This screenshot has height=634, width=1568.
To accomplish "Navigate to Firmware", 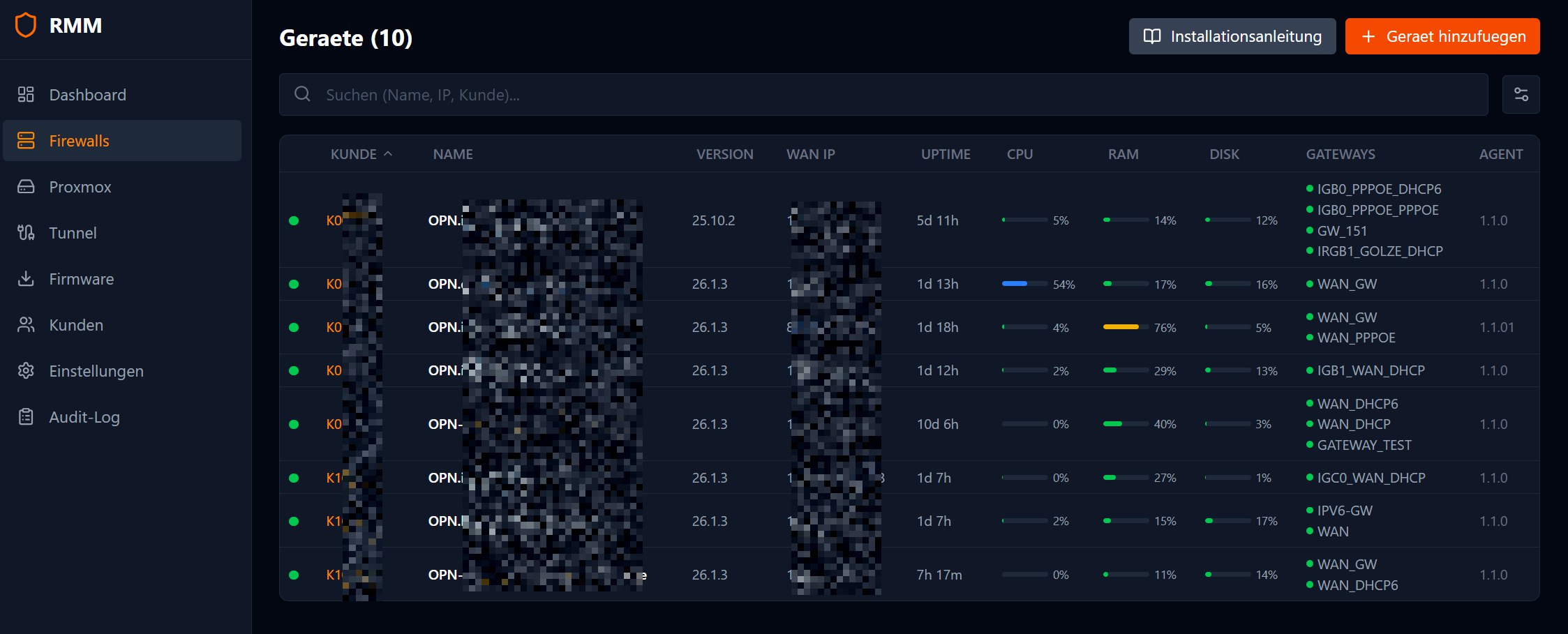I will pyautogui.click(x=122, y=278).
